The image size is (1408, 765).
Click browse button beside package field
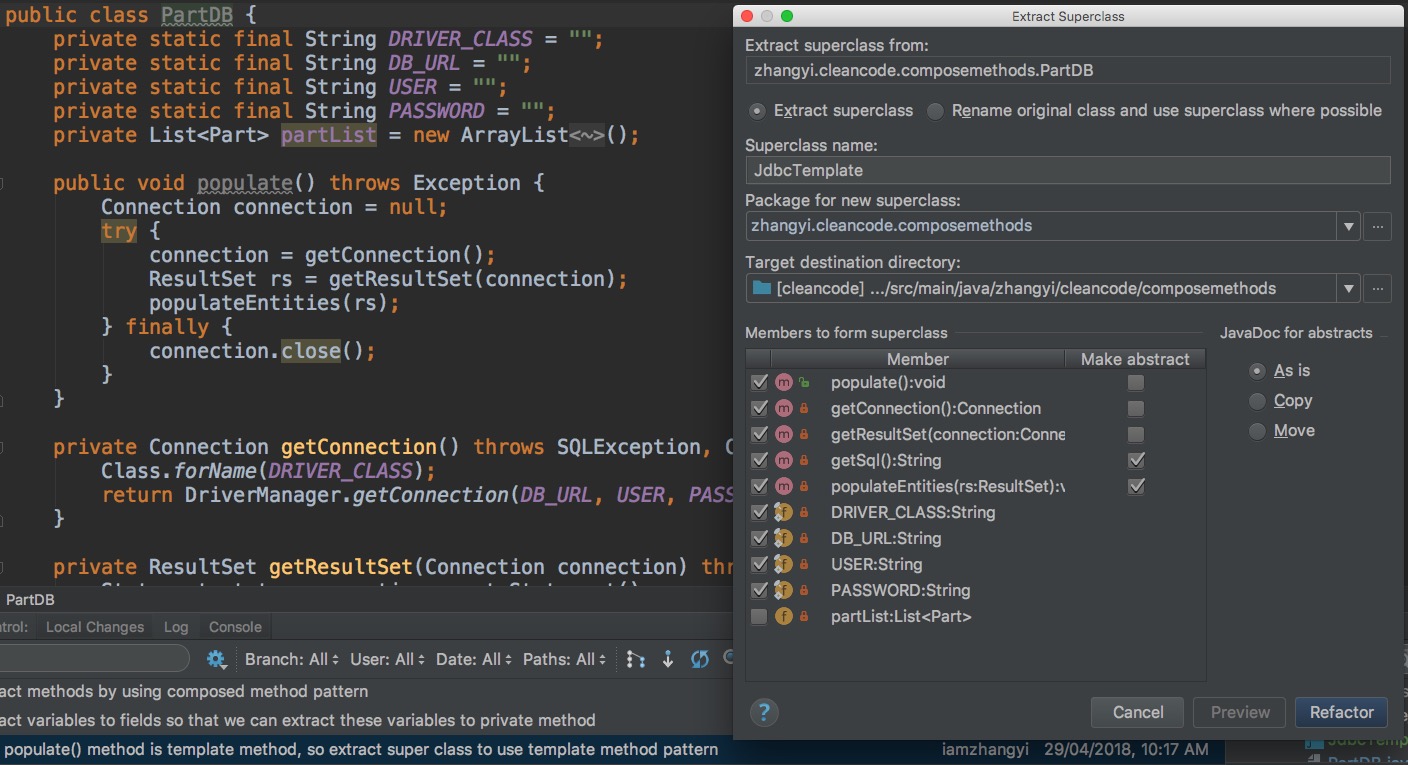point(1377,226)
